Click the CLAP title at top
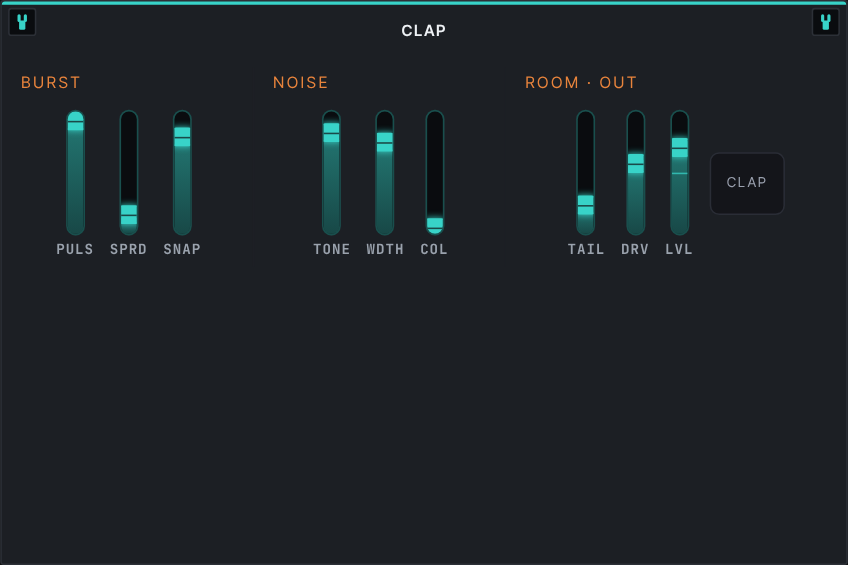The height and width of the screenshot is (565, 848). pyautogui.click(x=423, y=31)
